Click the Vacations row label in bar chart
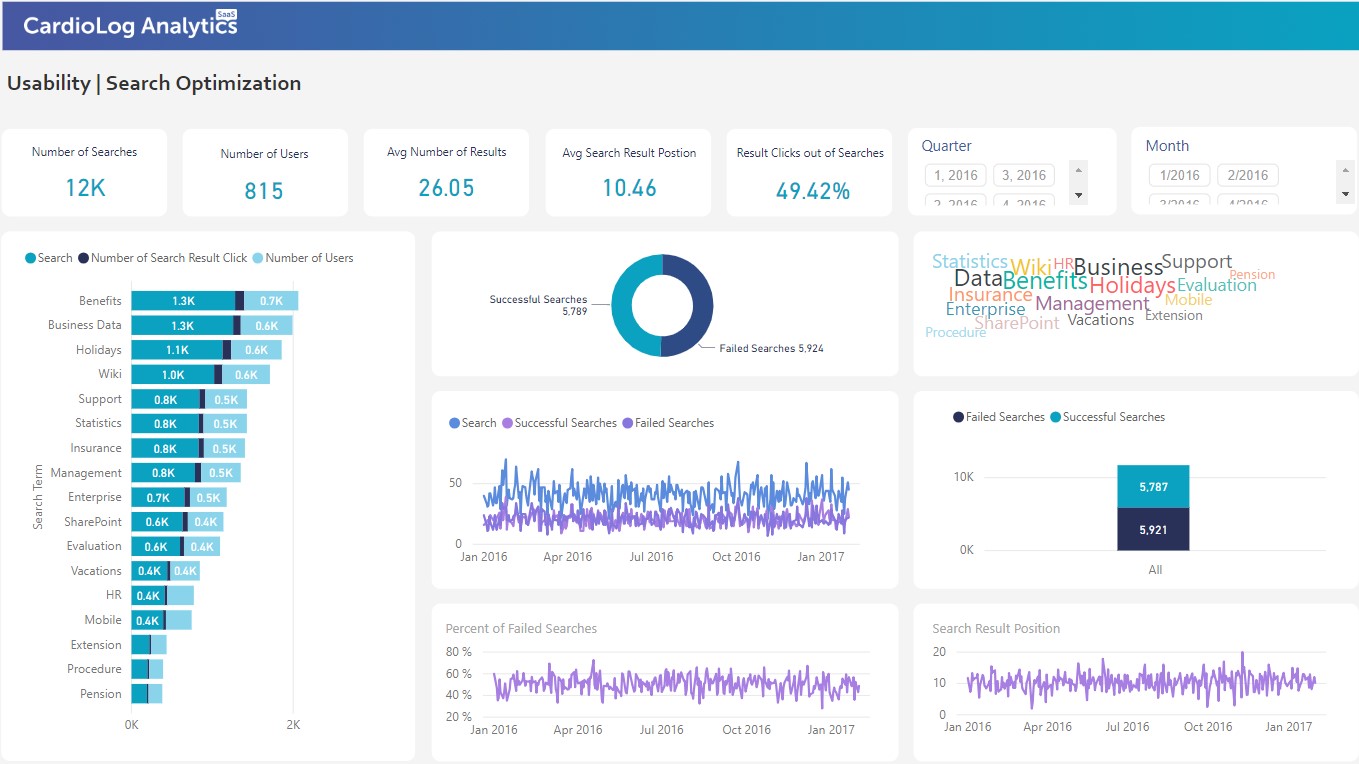 pos(96,571)
